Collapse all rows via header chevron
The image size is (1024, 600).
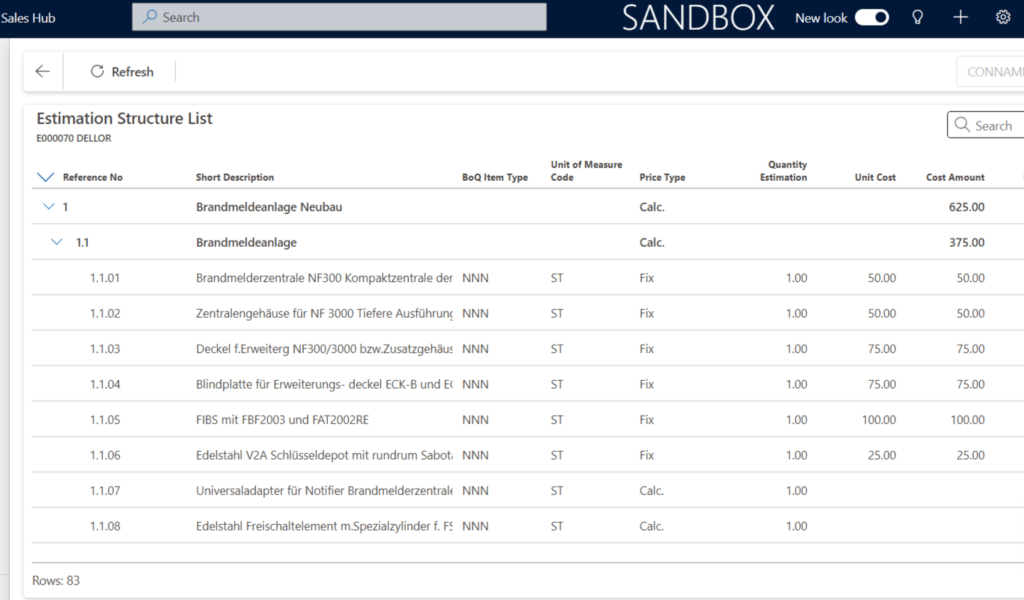[44, 177]
